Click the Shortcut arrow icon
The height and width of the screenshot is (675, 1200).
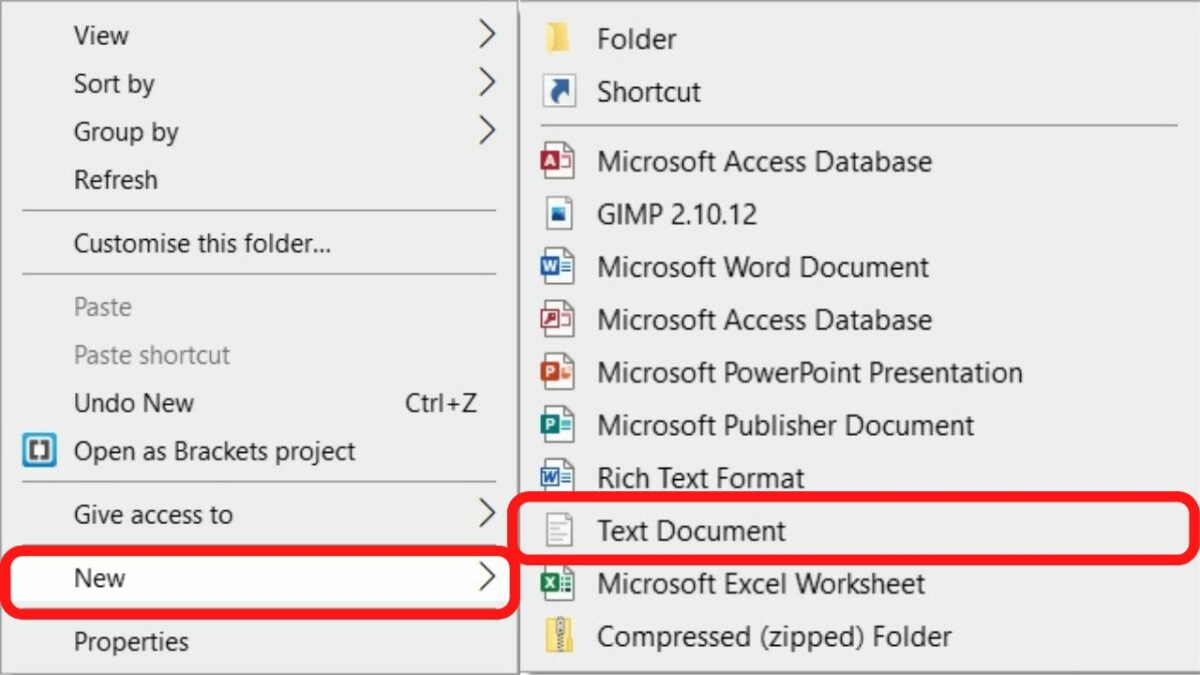point(558,92)
